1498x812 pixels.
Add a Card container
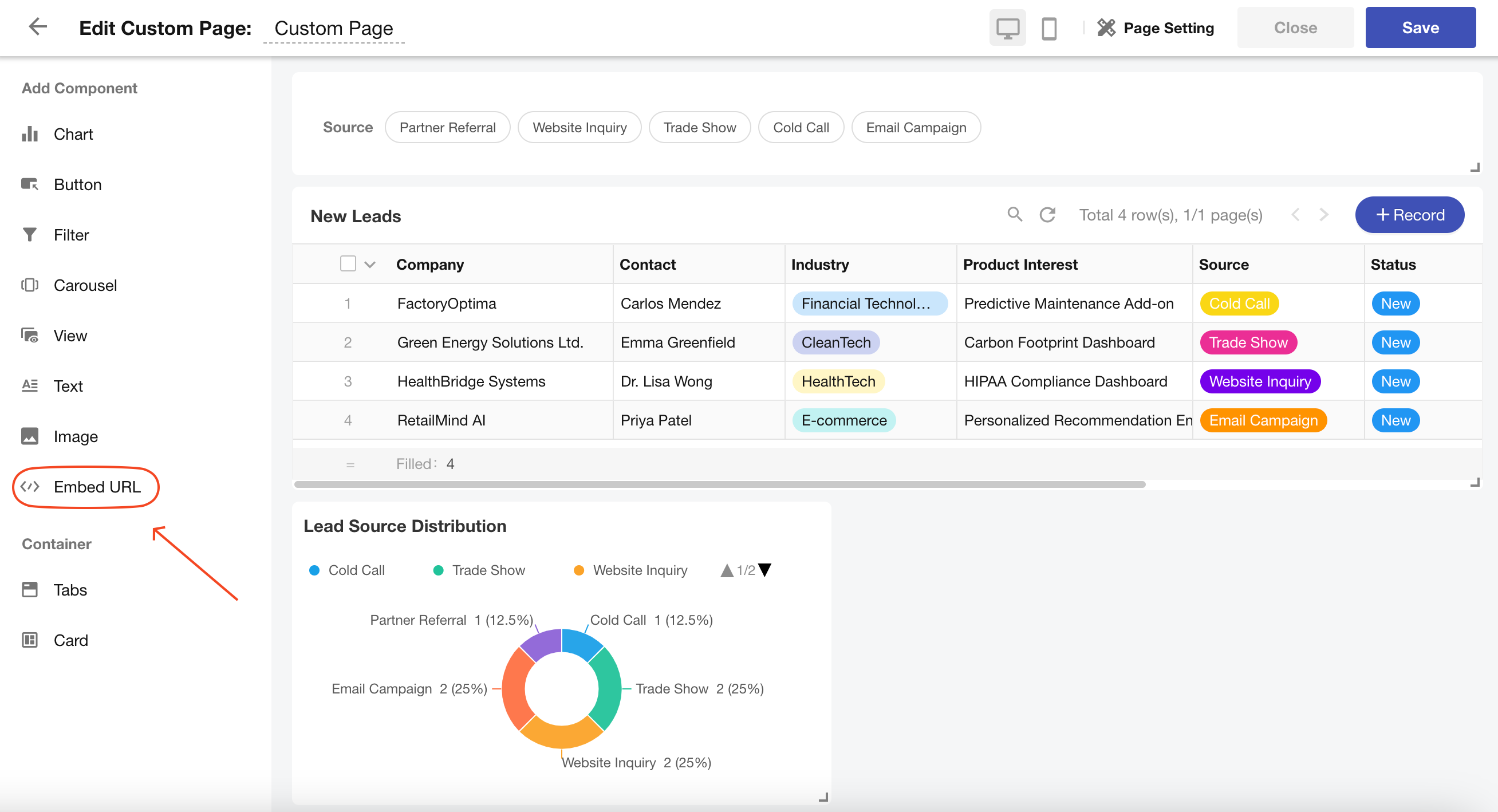click(70, 640)
